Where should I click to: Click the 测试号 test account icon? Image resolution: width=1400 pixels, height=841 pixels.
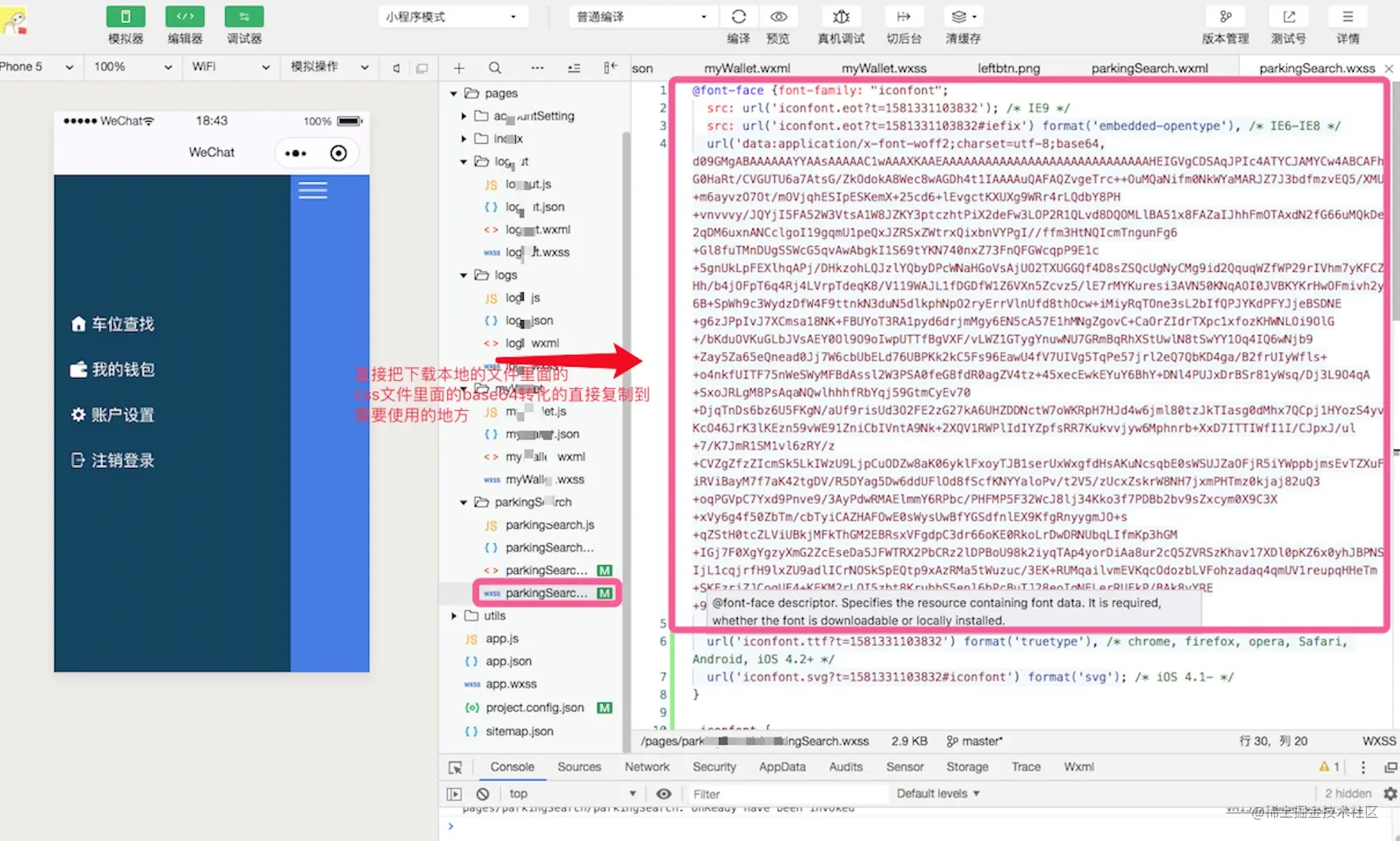point(1289,17)
